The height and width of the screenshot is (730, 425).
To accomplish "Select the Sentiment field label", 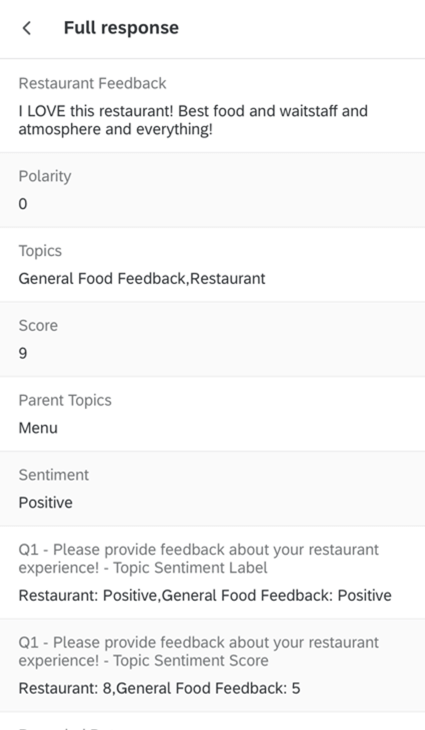I will click(x=54, y=475).
